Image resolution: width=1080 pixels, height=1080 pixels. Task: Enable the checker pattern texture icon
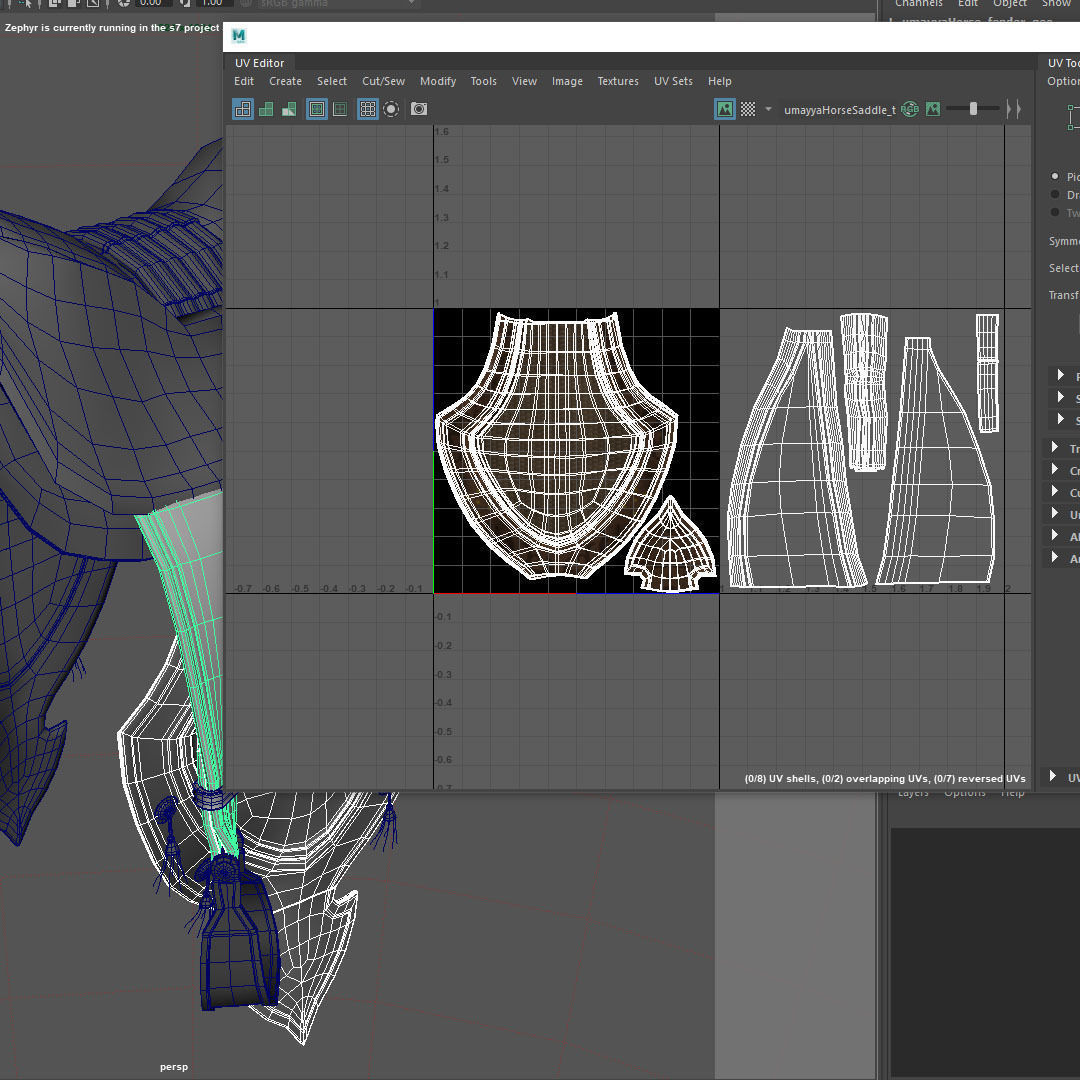[748, 109]
